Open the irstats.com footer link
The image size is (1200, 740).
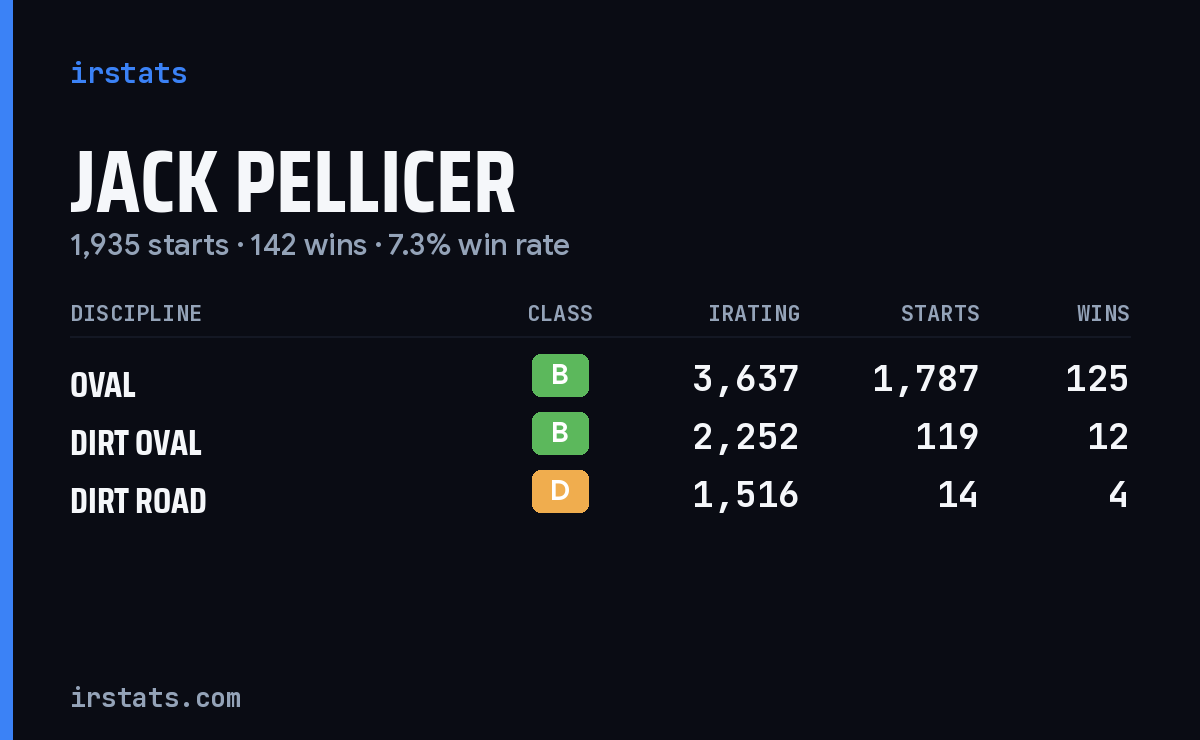155,697
